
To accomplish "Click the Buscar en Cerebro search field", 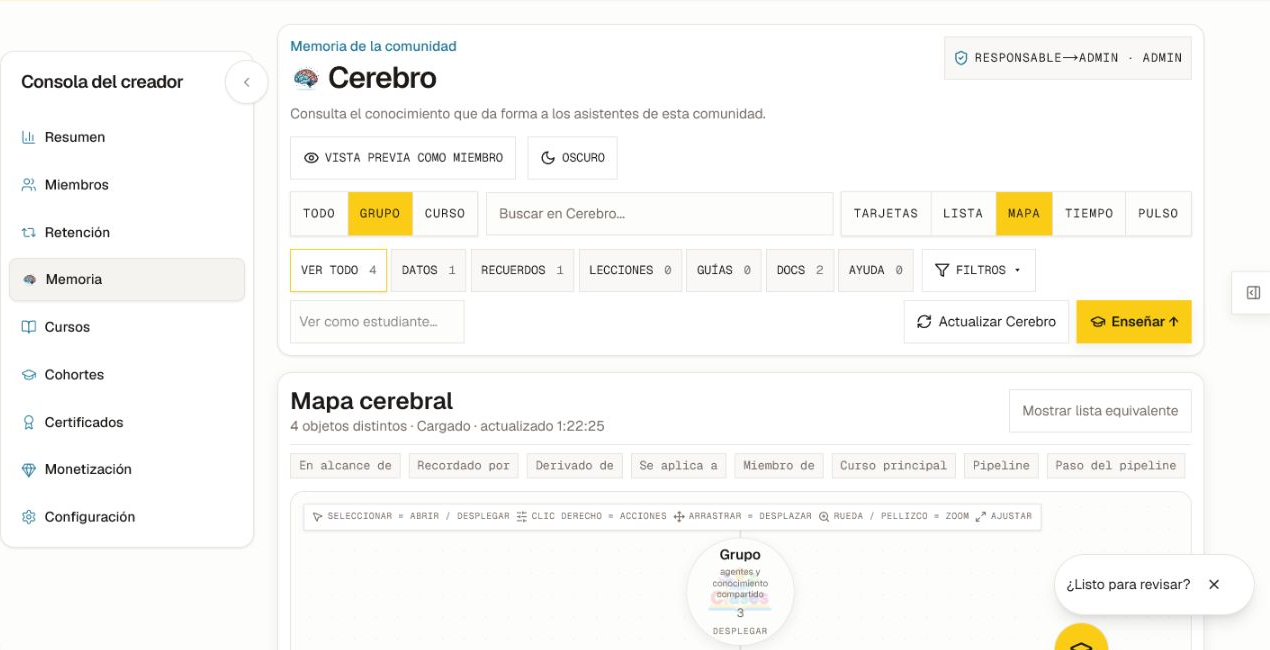I will pyautogui.click(x=660, y=214).
